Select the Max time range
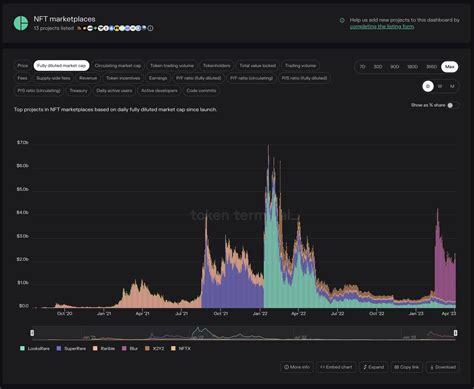The width and height of the screenshot is (474, 389). [x=450, y=67]
